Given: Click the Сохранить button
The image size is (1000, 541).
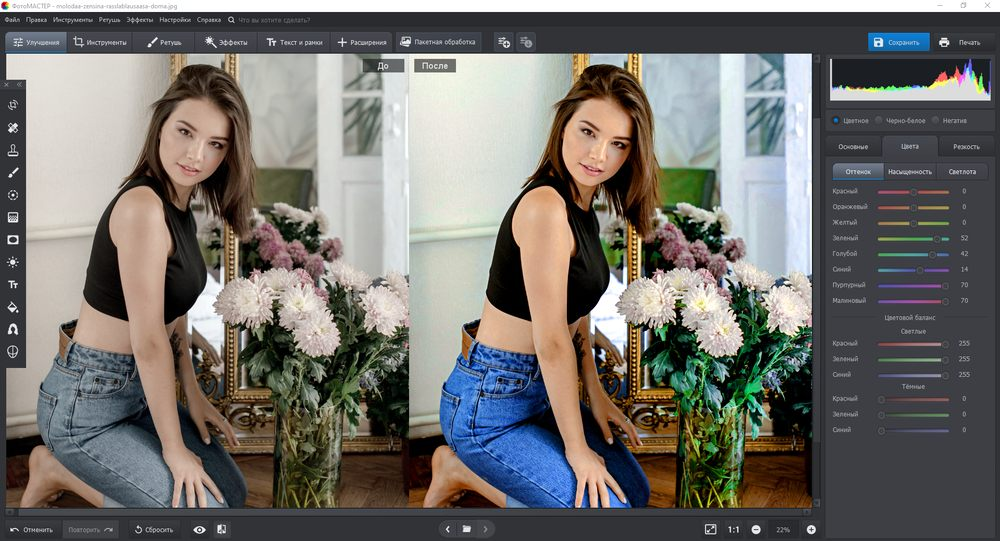Looking at the screenshot, I should click(x=898, y=42).
